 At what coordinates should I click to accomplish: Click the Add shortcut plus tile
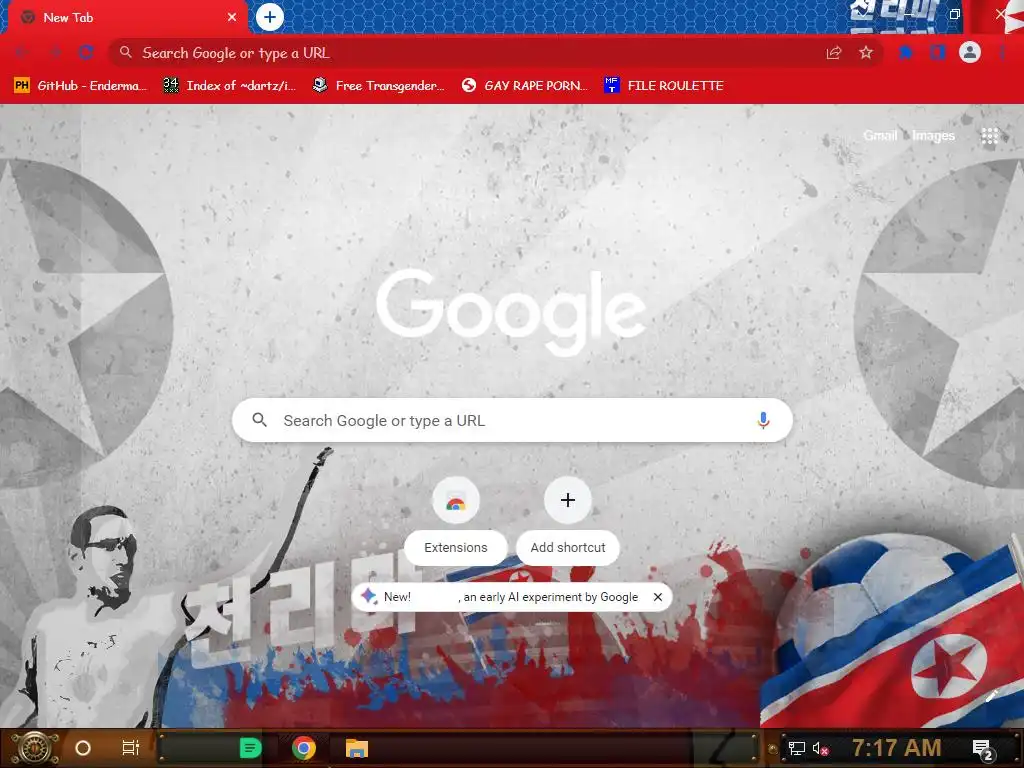(568, 500)
